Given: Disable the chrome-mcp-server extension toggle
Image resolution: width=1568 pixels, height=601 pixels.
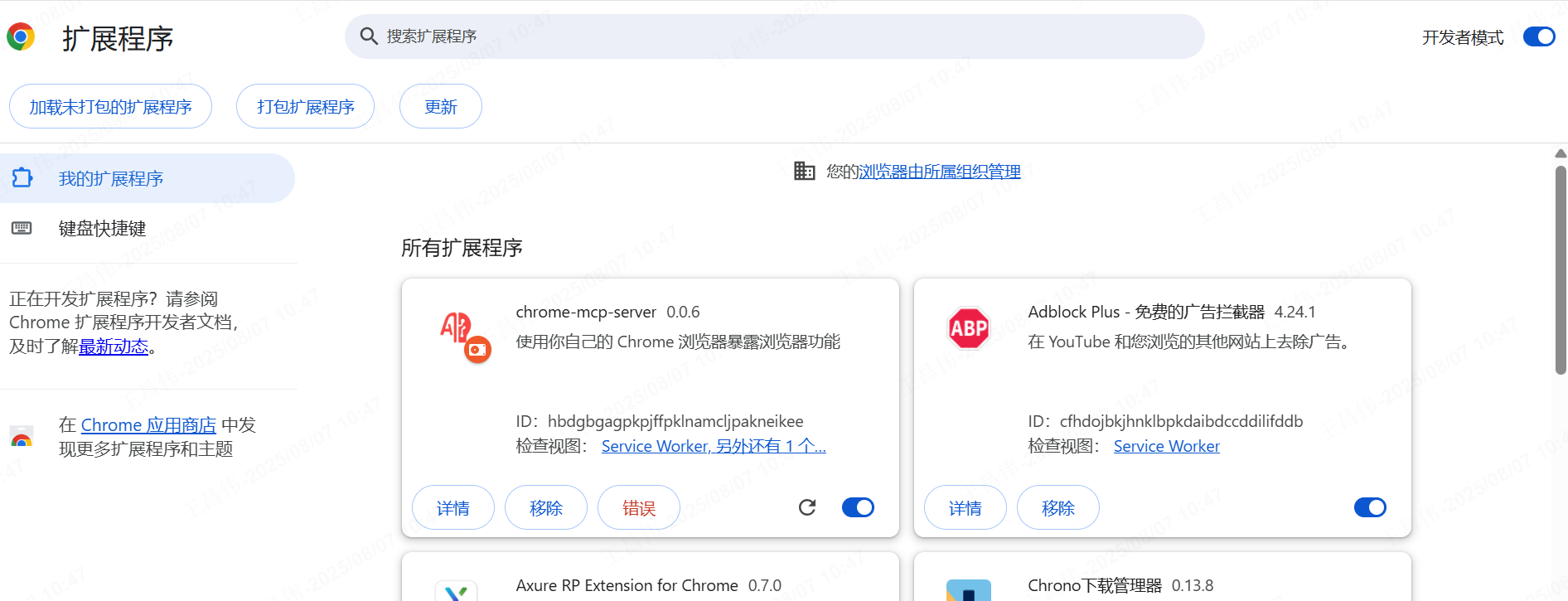Looking at the screenshot, I should pyautogui.click(x=858, y=507).
